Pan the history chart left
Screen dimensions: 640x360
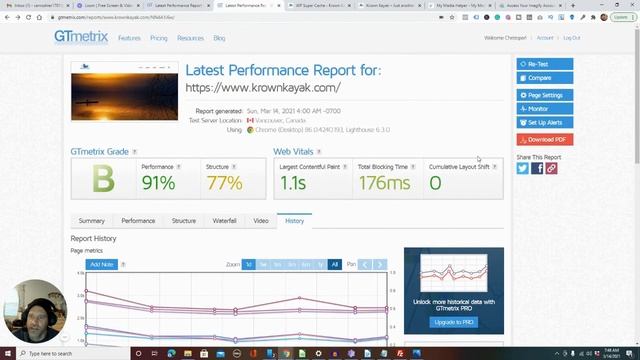coord(365,264)
